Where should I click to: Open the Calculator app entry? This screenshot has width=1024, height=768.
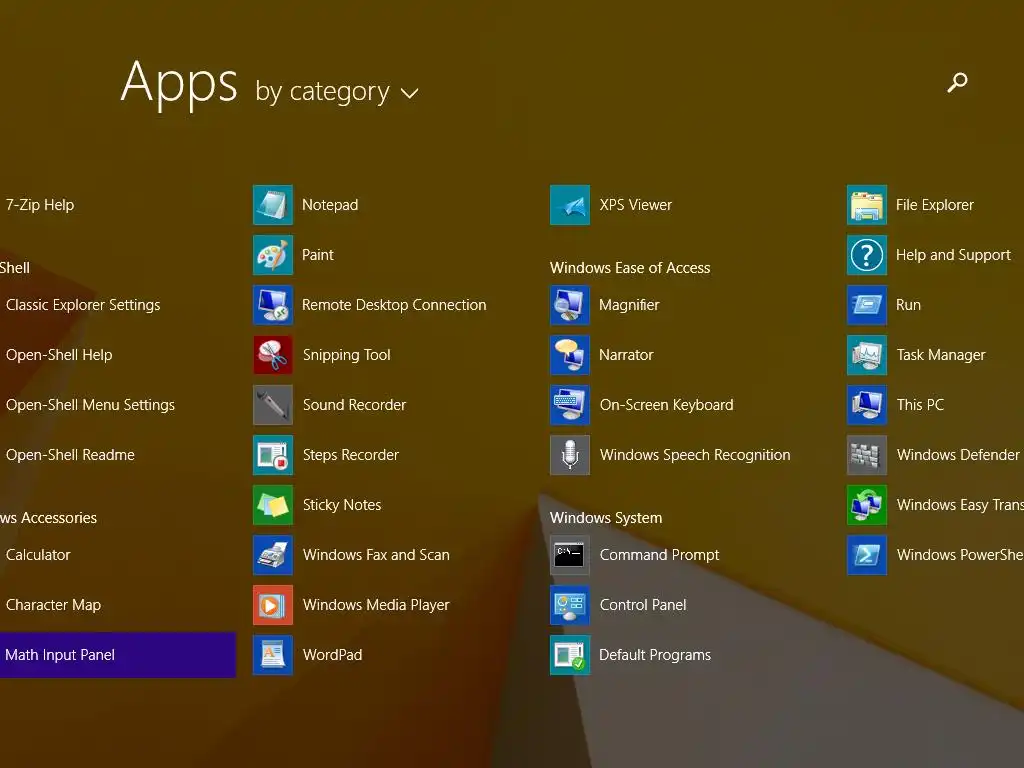pyautogui.click(x=38, y=555)
